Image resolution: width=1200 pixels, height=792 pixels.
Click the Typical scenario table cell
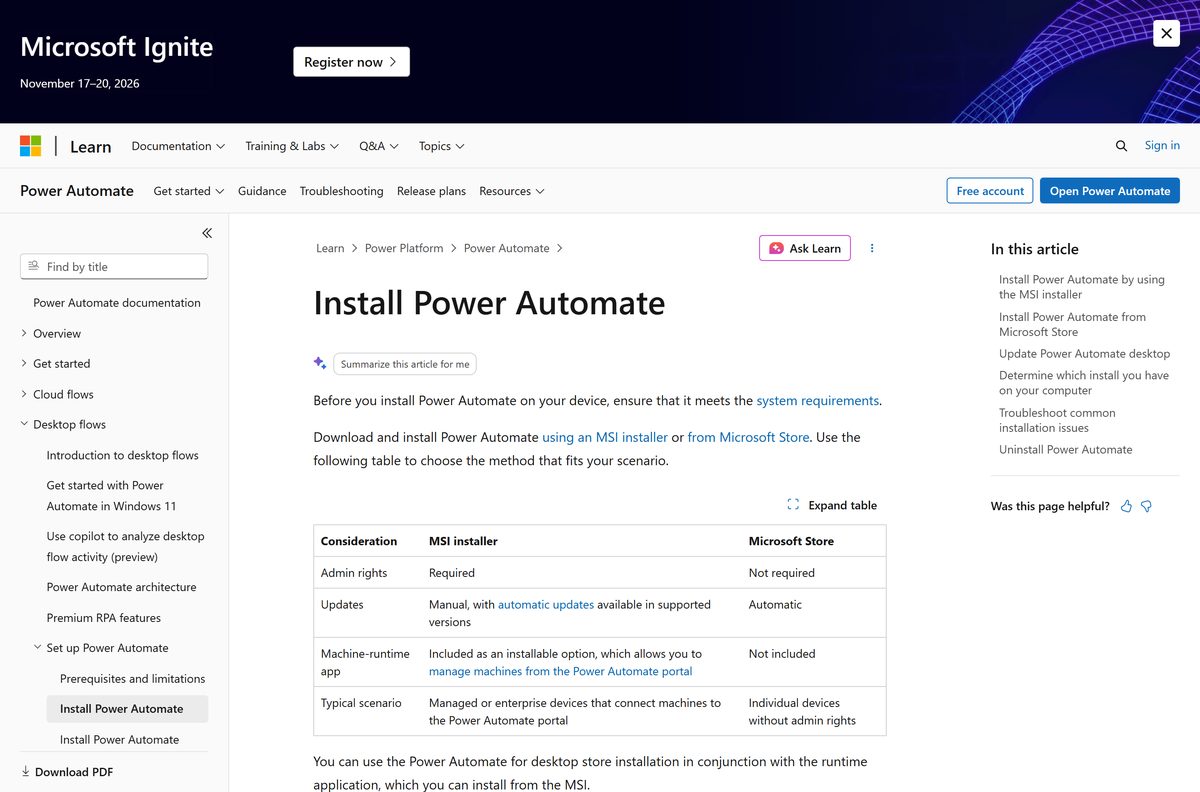368,711
